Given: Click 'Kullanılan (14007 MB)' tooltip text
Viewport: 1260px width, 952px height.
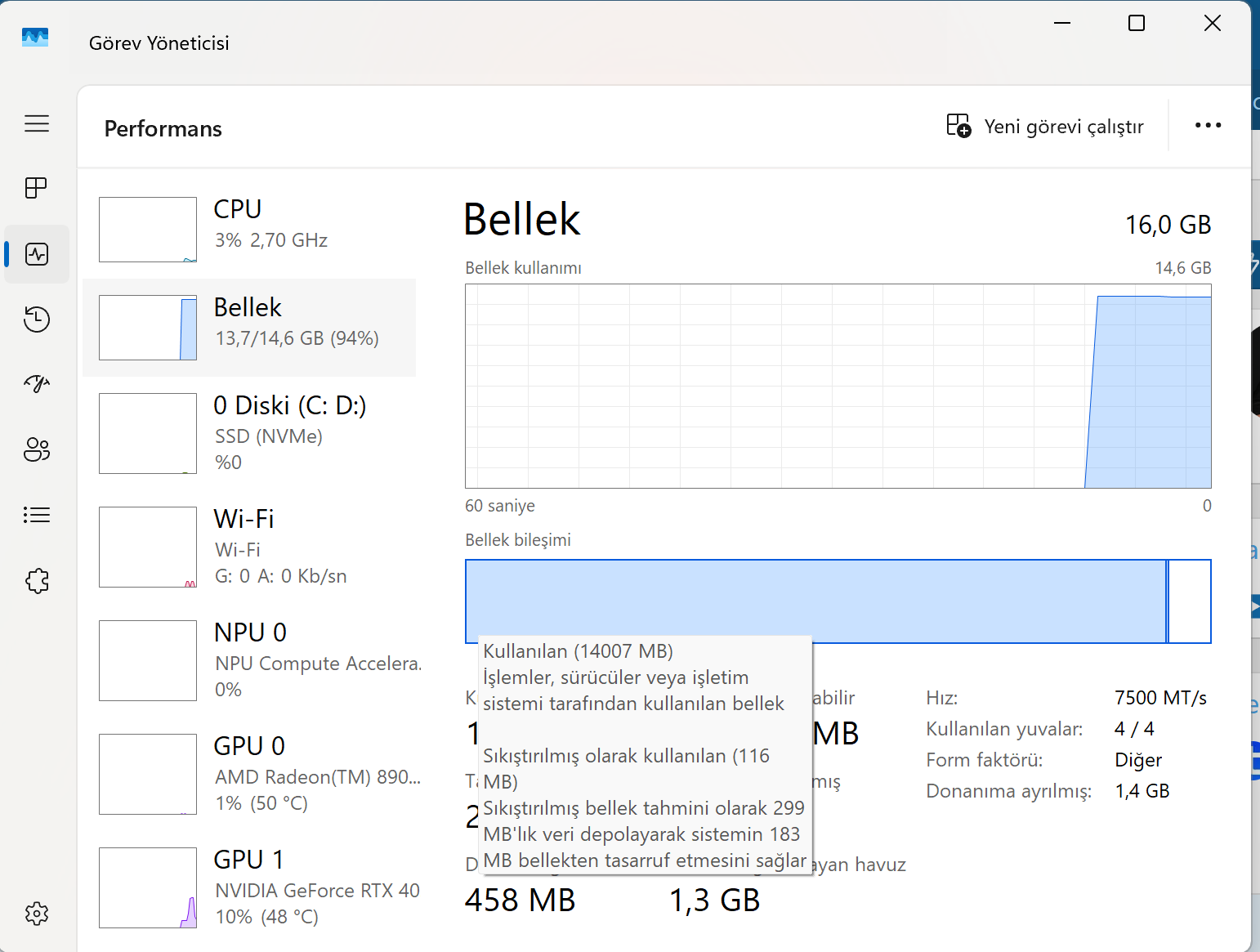Looking at the screenshot, I should point(578,651).
